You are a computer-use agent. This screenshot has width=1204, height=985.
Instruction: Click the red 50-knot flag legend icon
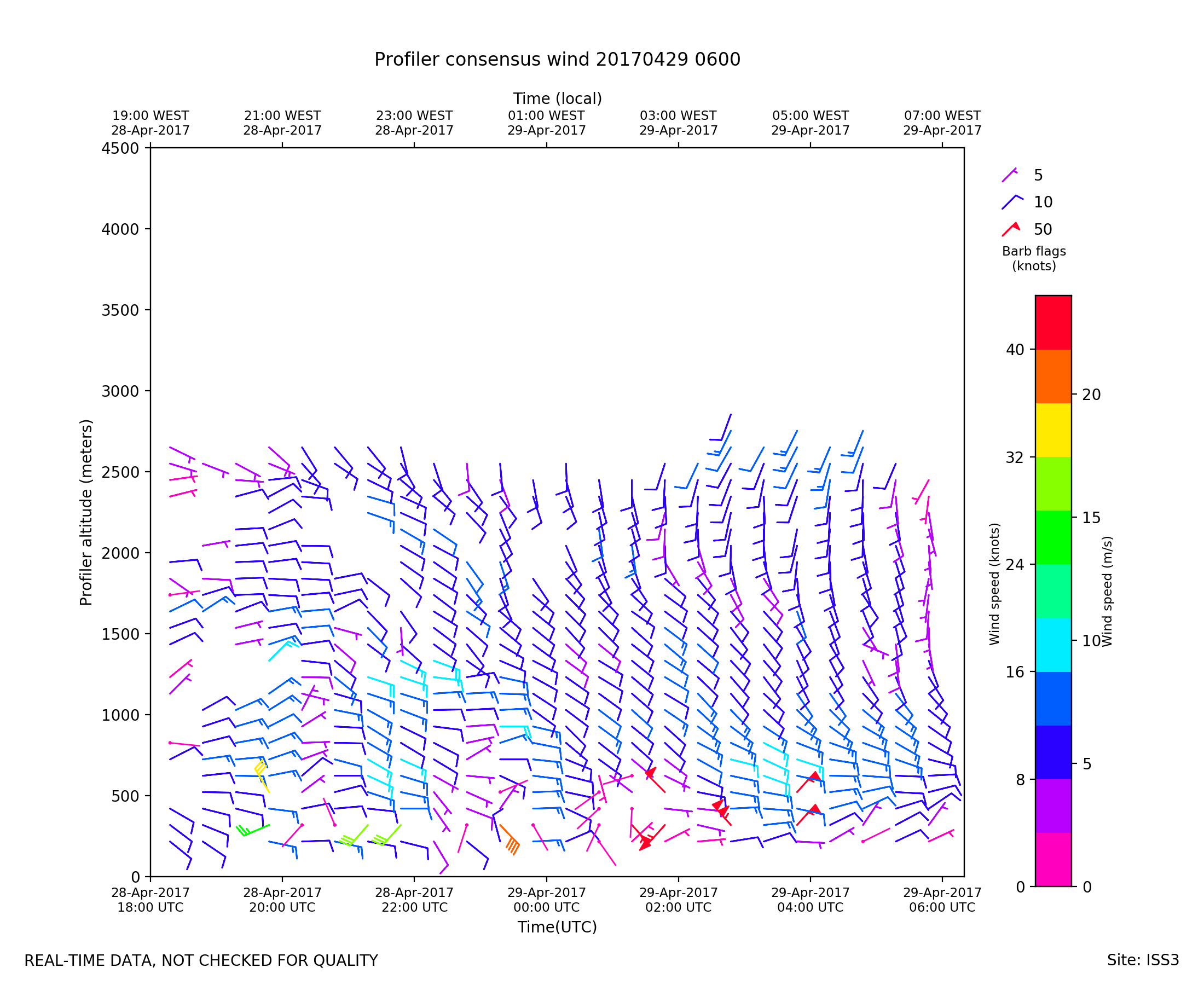(1010, 229)
